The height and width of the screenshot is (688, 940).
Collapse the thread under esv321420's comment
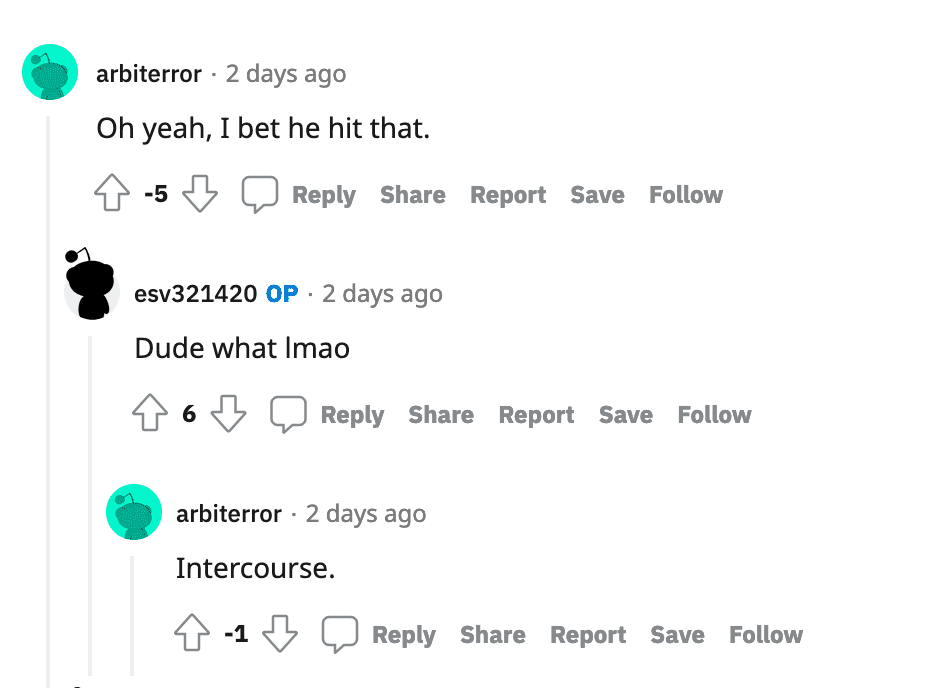(x=91, y=500)
